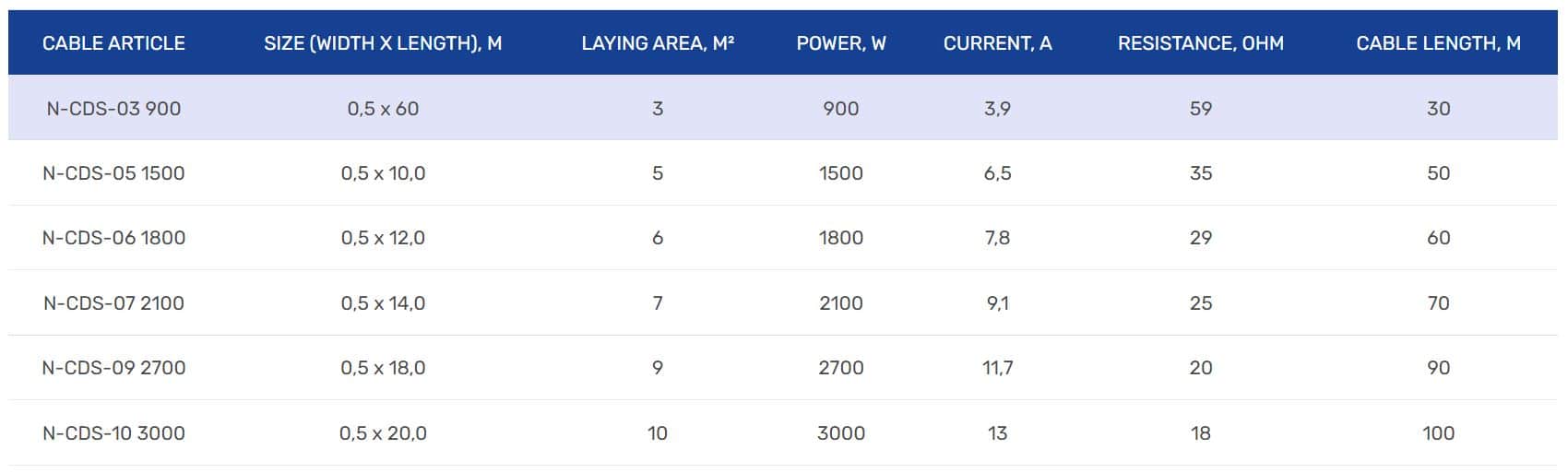Select the N-CDS-06 1800 article cell
1568x473 pixels.
[113, 238]
